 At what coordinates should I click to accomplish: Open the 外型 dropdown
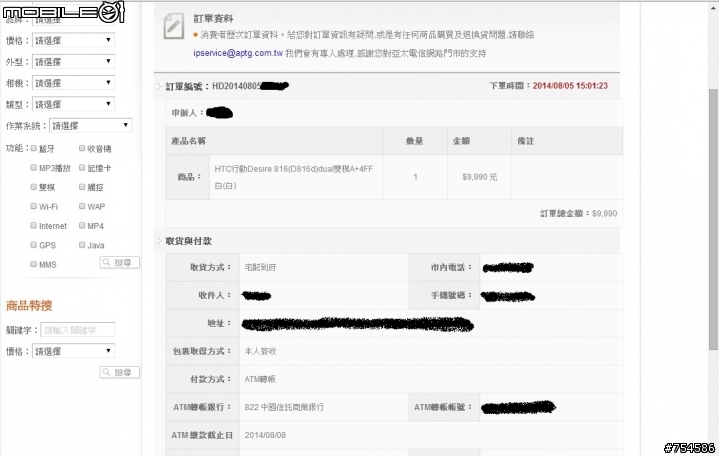coord(73,62)
